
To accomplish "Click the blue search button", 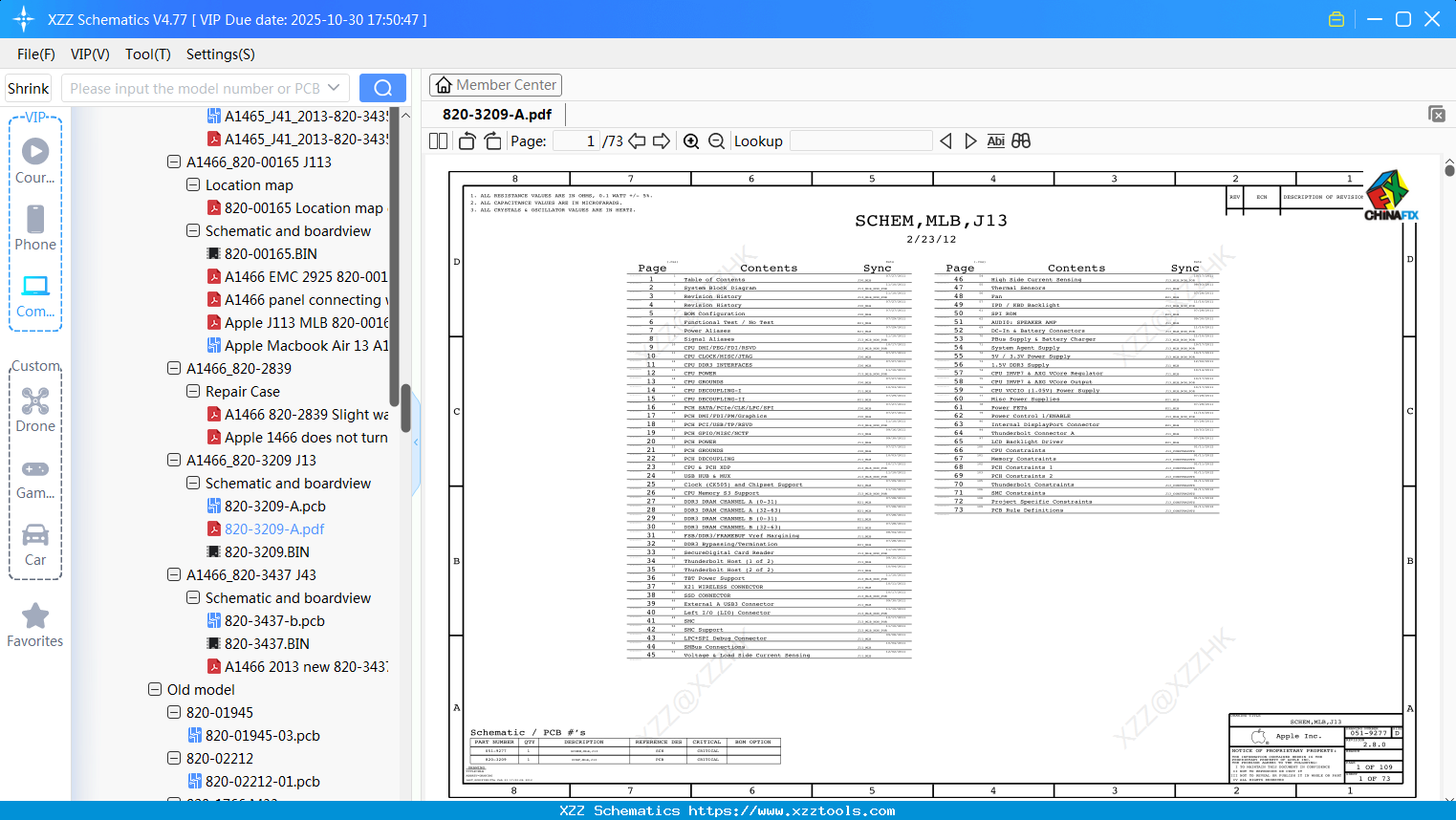I will point(382,88).
